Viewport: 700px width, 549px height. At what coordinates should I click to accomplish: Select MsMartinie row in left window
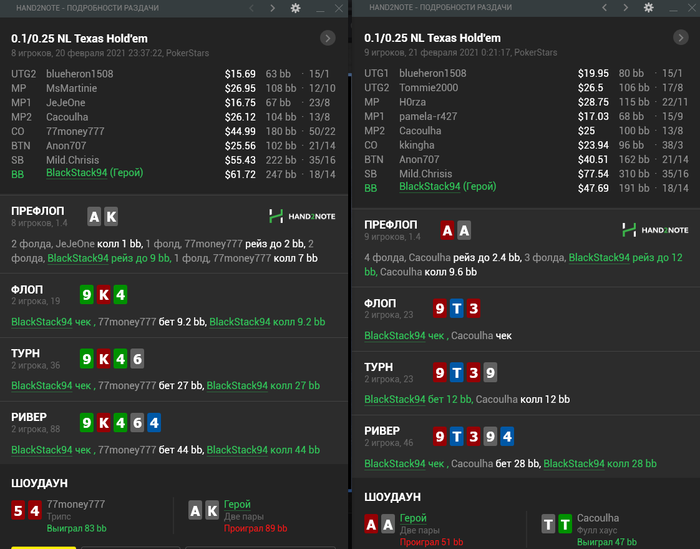pos(173,88)
